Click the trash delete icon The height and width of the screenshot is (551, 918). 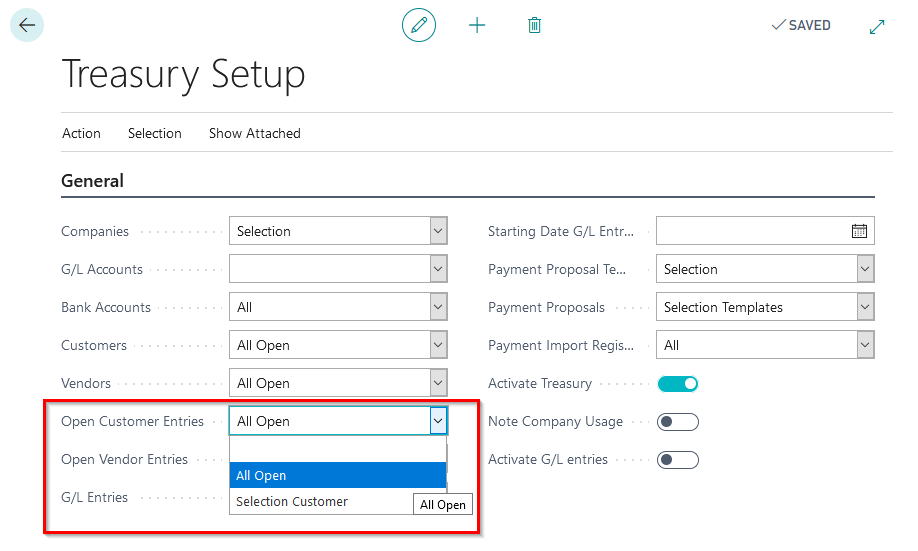coord(534,25)
